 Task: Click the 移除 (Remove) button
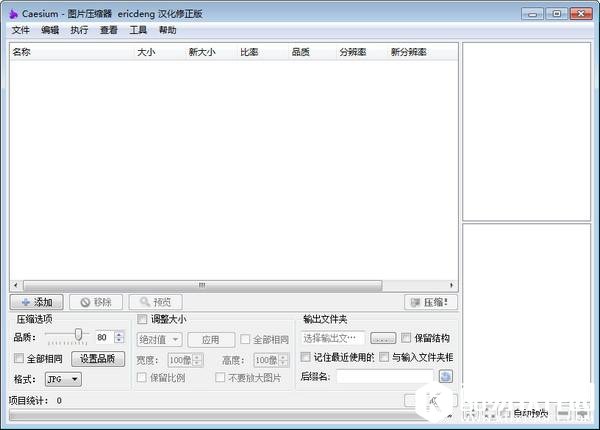click(96, 302)
